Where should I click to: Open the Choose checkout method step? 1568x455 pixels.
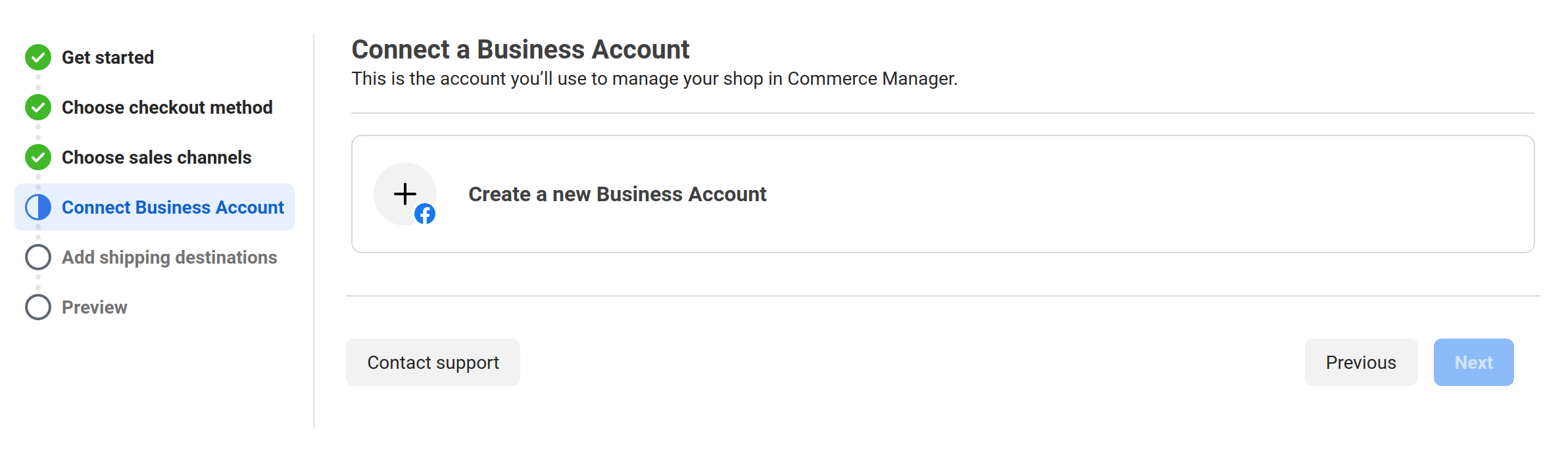click(x=167, y=107)
